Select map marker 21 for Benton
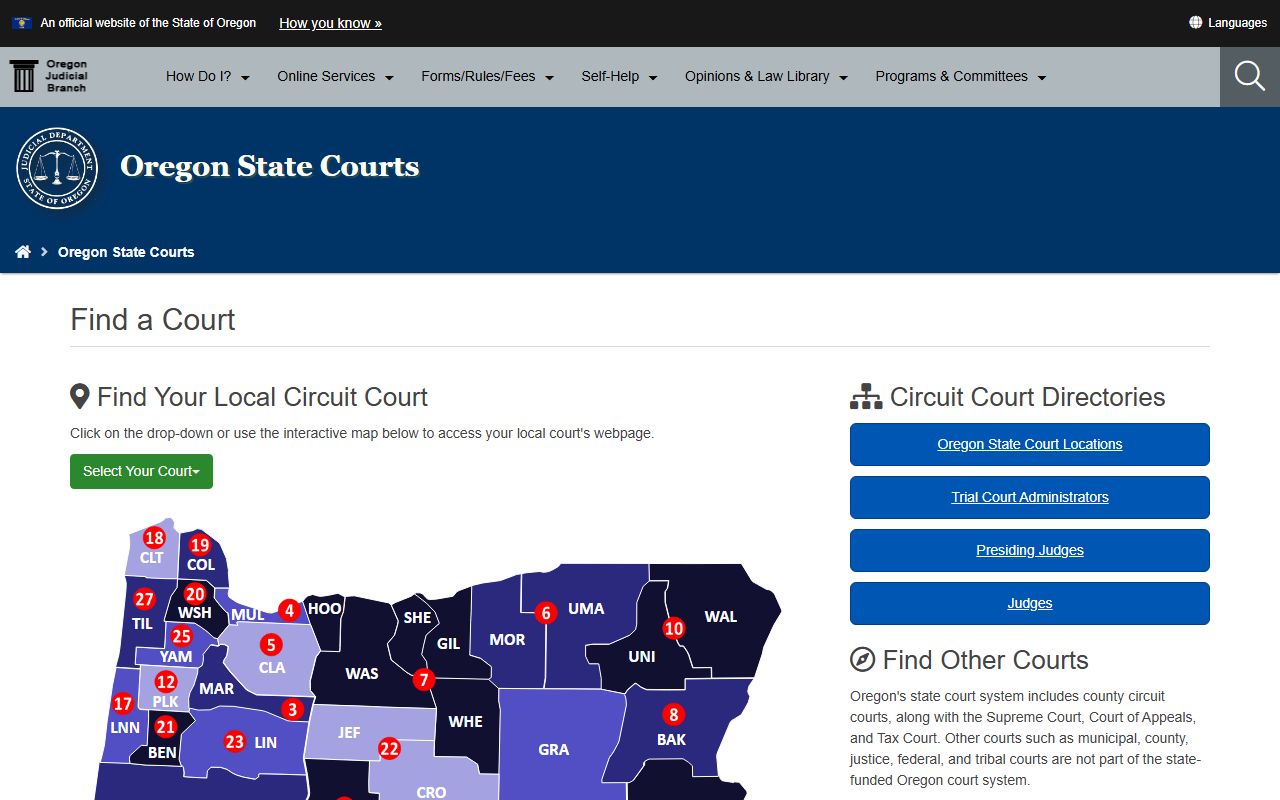 [x=166, y=727]
